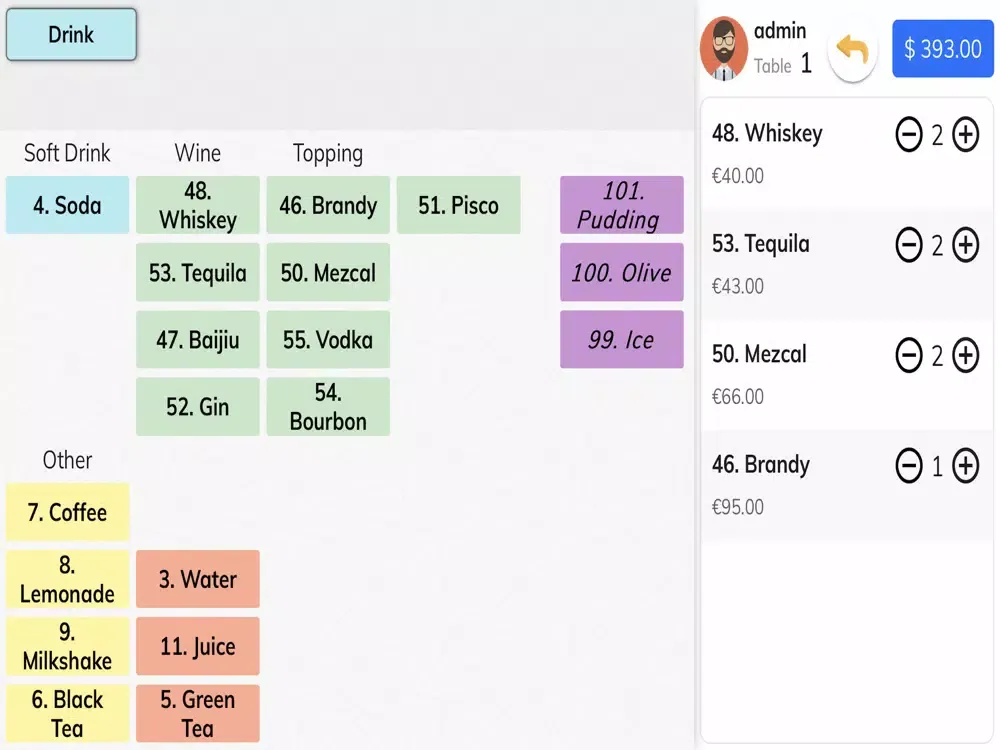Add 7. Coffee to the order
The image size is (1000, 750).
(67, 512)
